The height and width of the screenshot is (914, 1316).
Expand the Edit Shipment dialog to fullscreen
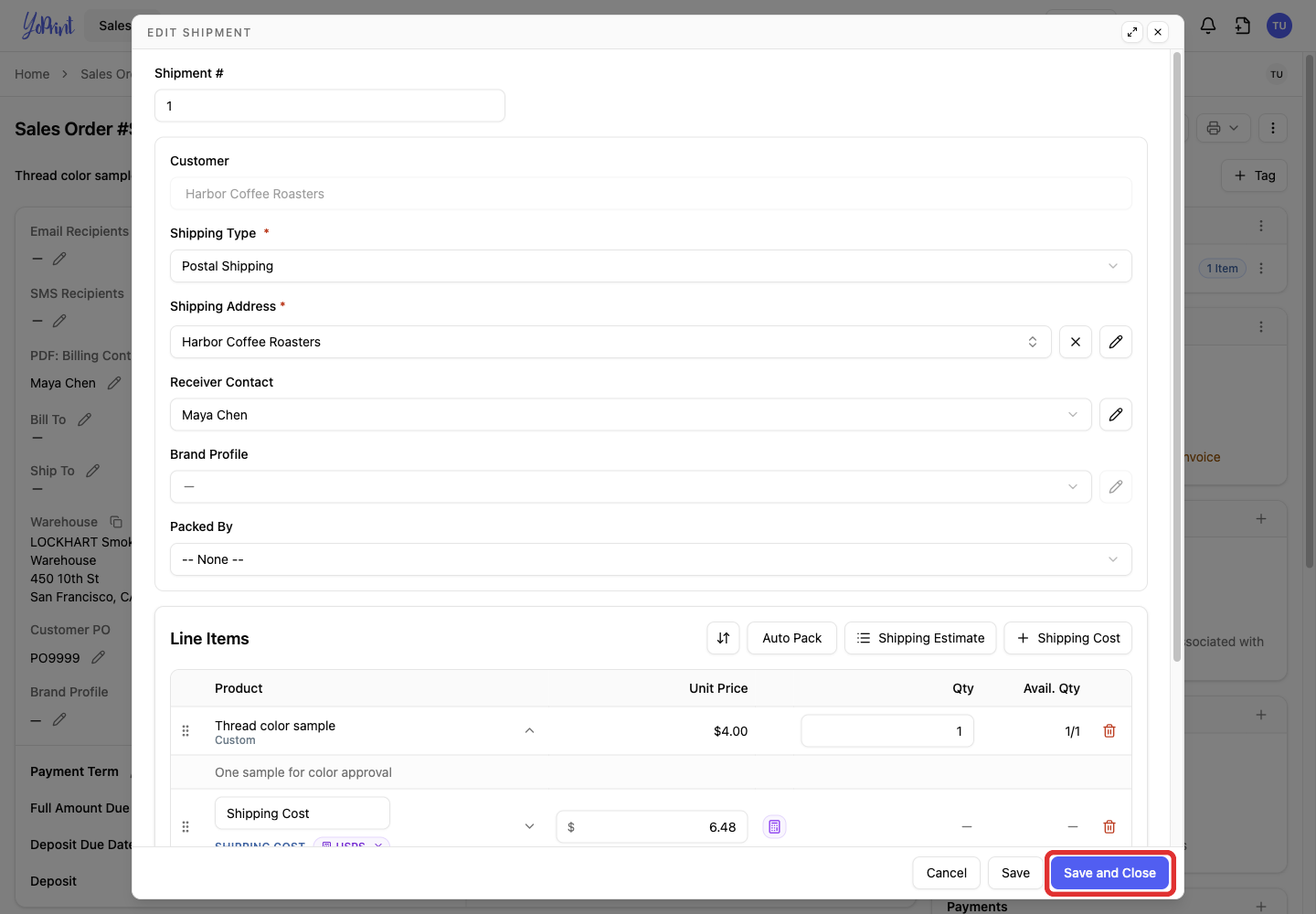[1132, 32]
